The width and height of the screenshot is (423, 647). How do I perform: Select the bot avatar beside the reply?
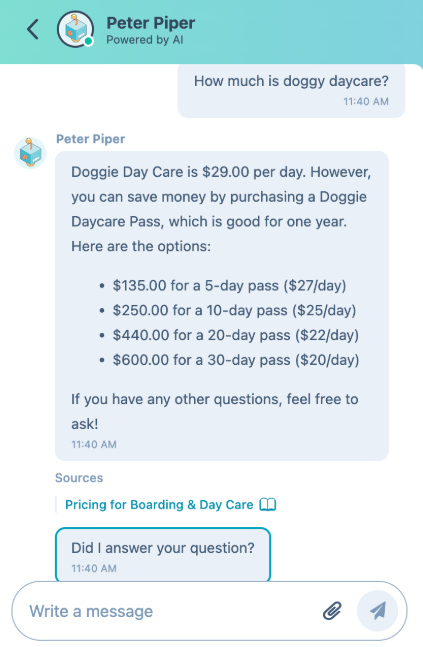coord(30,153)
